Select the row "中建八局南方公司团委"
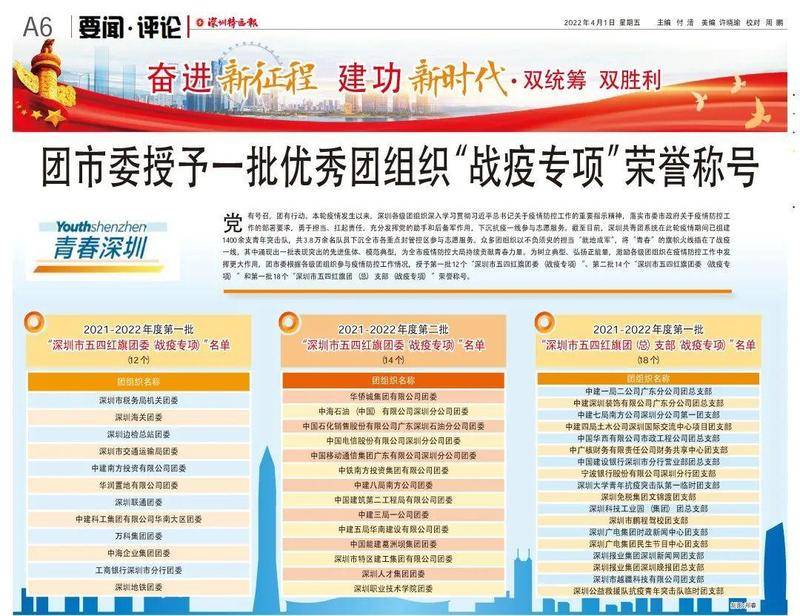Viewport: 800px width, 616px height. click(x=393, y=485)
